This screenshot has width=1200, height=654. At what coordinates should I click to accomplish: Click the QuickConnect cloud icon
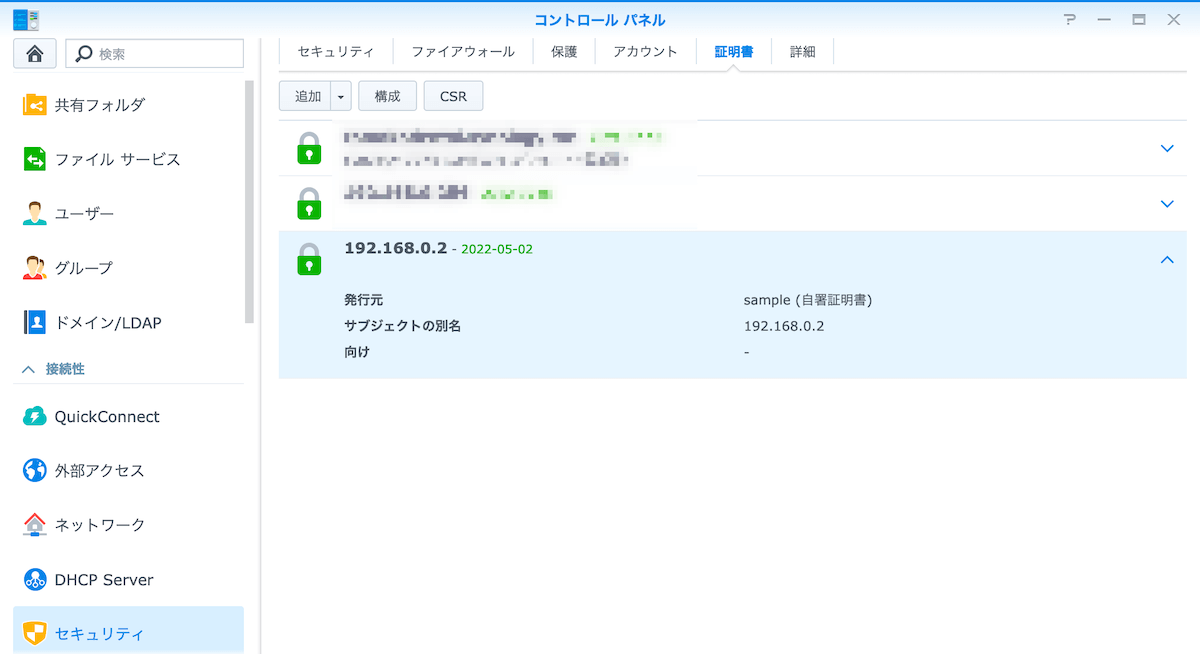pos(35,417)
